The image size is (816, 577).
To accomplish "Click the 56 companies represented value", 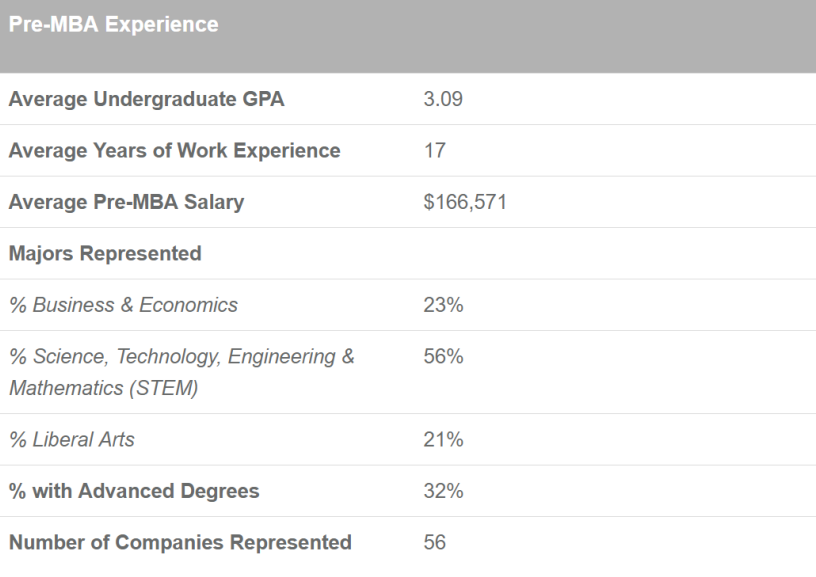I will click(x=434, y=543).
